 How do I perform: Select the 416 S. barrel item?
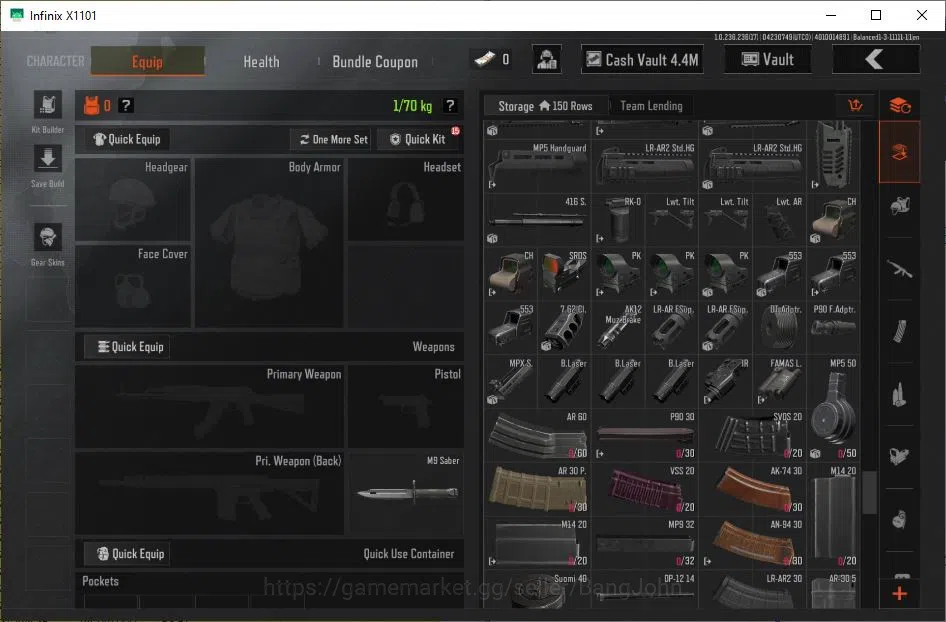coord(537,220)
